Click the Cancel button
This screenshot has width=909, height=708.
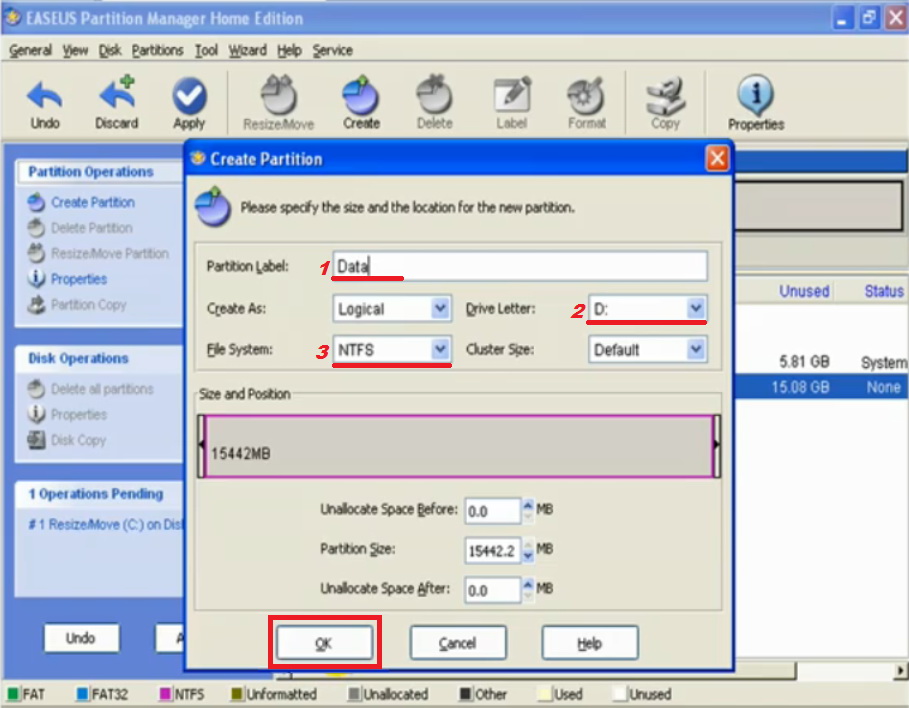pos(458,642)
